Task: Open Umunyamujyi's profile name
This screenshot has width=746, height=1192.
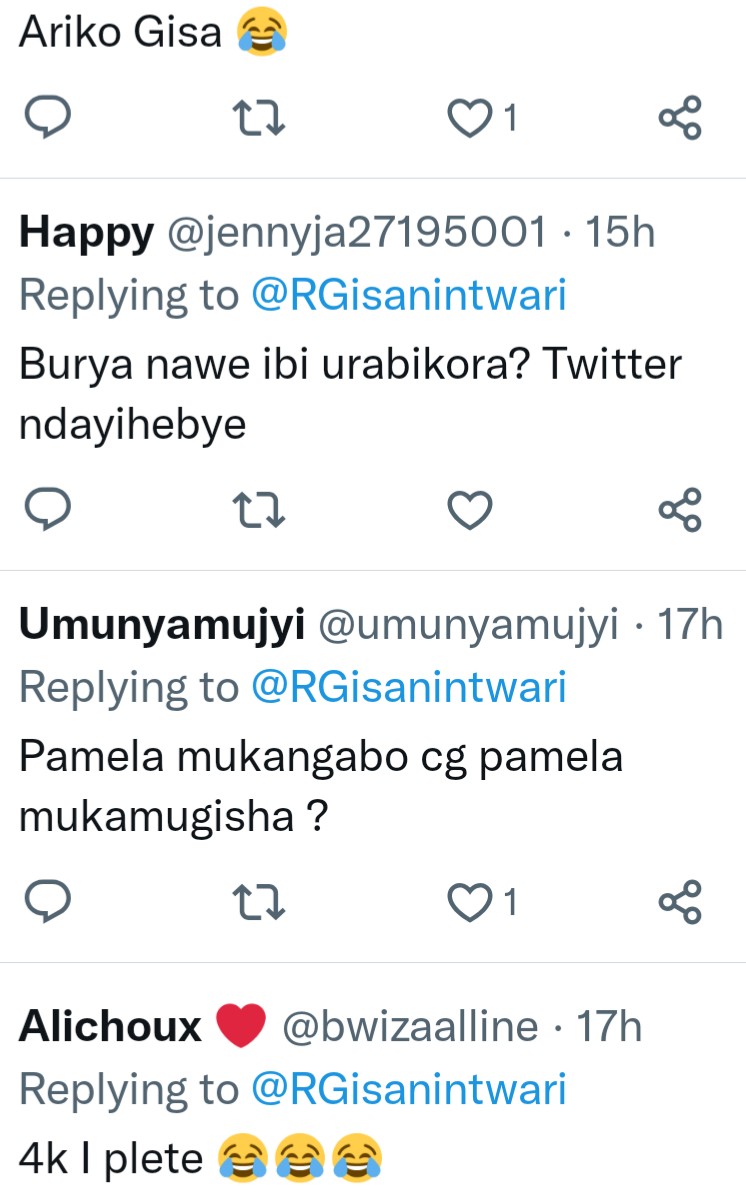Action: 161,626
